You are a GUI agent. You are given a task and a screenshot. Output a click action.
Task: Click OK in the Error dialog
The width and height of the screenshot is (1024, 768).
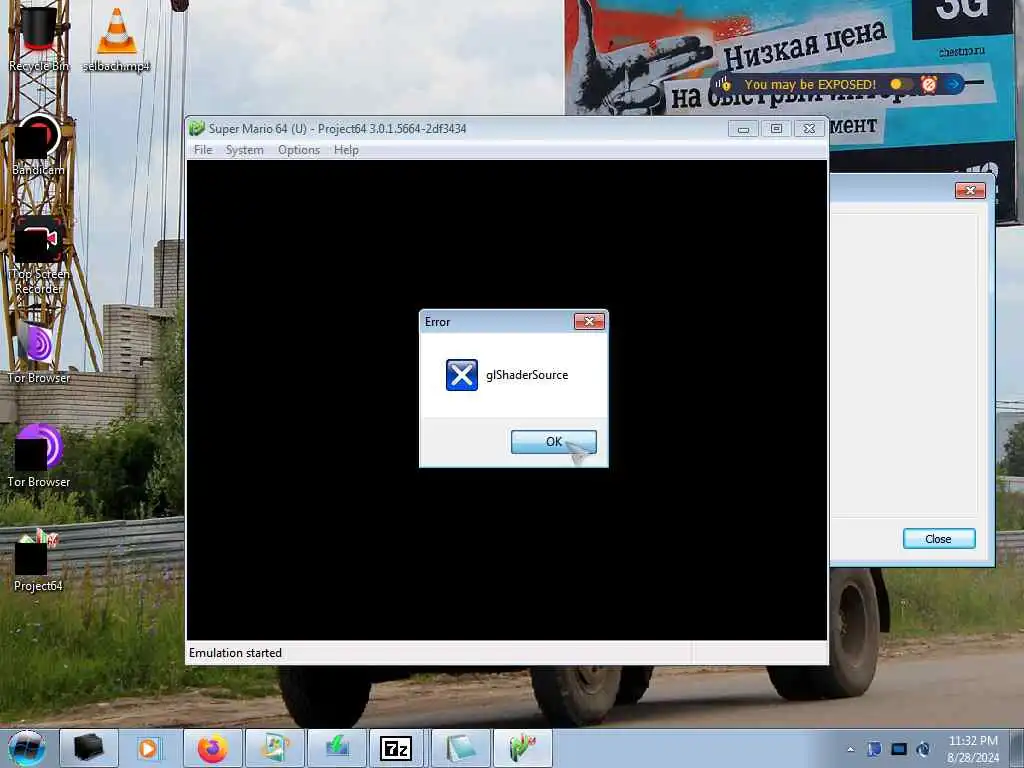point(553,441)
